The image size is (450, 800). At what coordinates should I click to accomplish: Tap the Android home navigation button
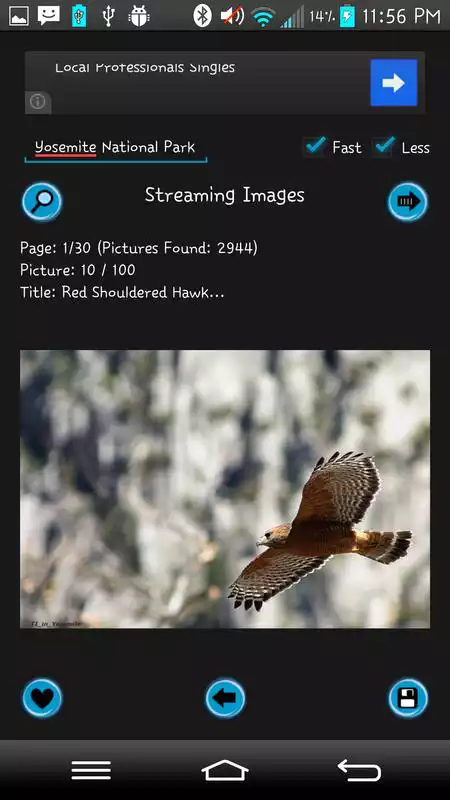pyautogui.click(x=225, y=770)
